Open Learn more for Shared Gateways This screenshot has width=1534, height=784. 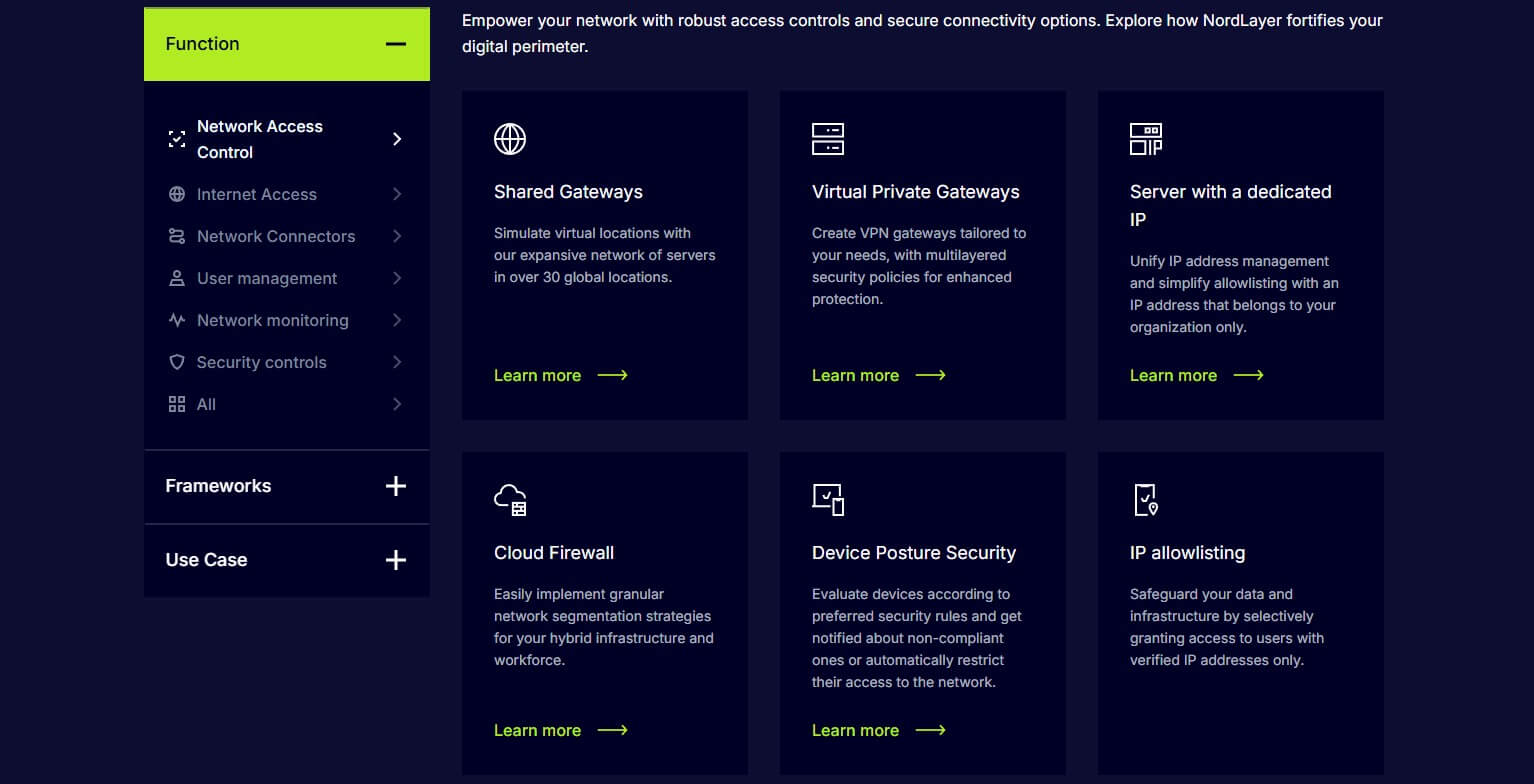[x=538, y=375]
